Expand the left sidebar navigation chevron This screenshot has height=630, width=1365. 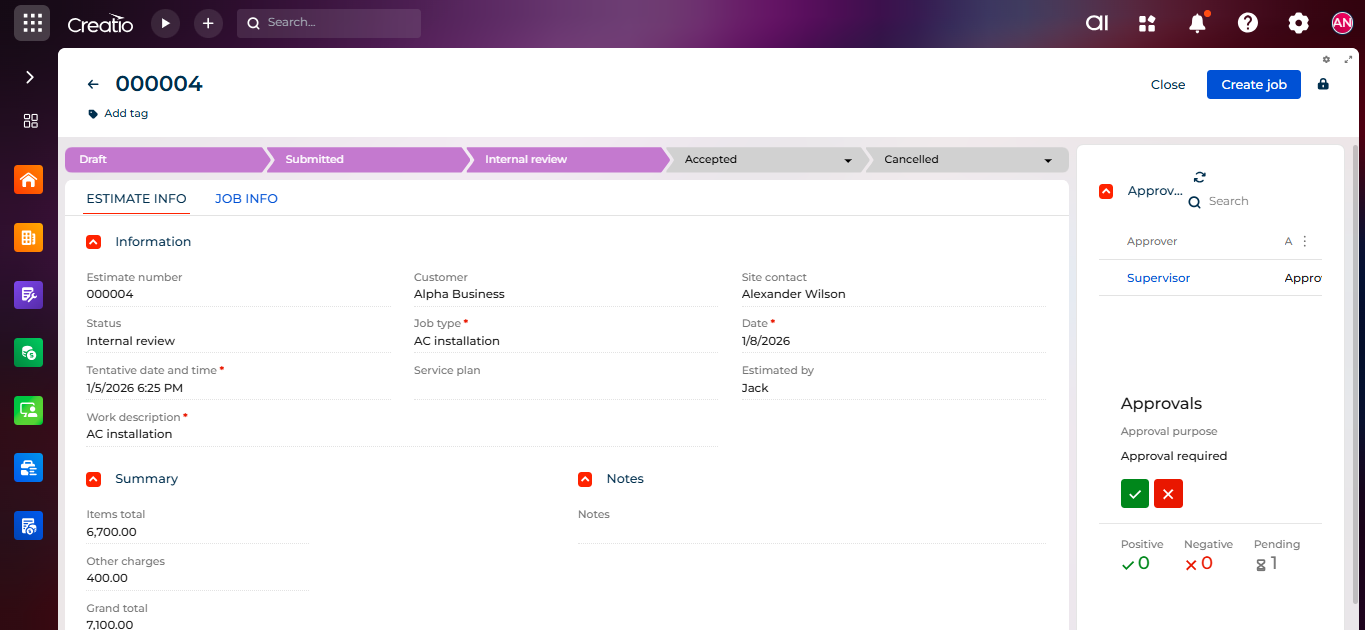coord(30,77)
